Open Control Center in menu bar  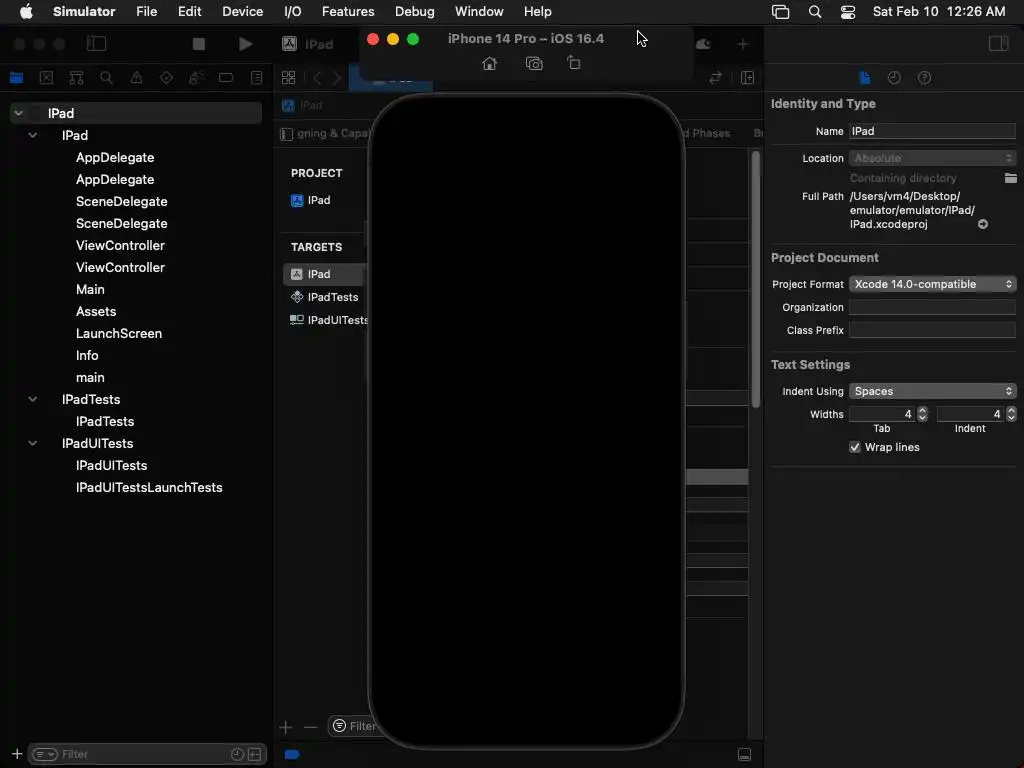pos(848,11)
